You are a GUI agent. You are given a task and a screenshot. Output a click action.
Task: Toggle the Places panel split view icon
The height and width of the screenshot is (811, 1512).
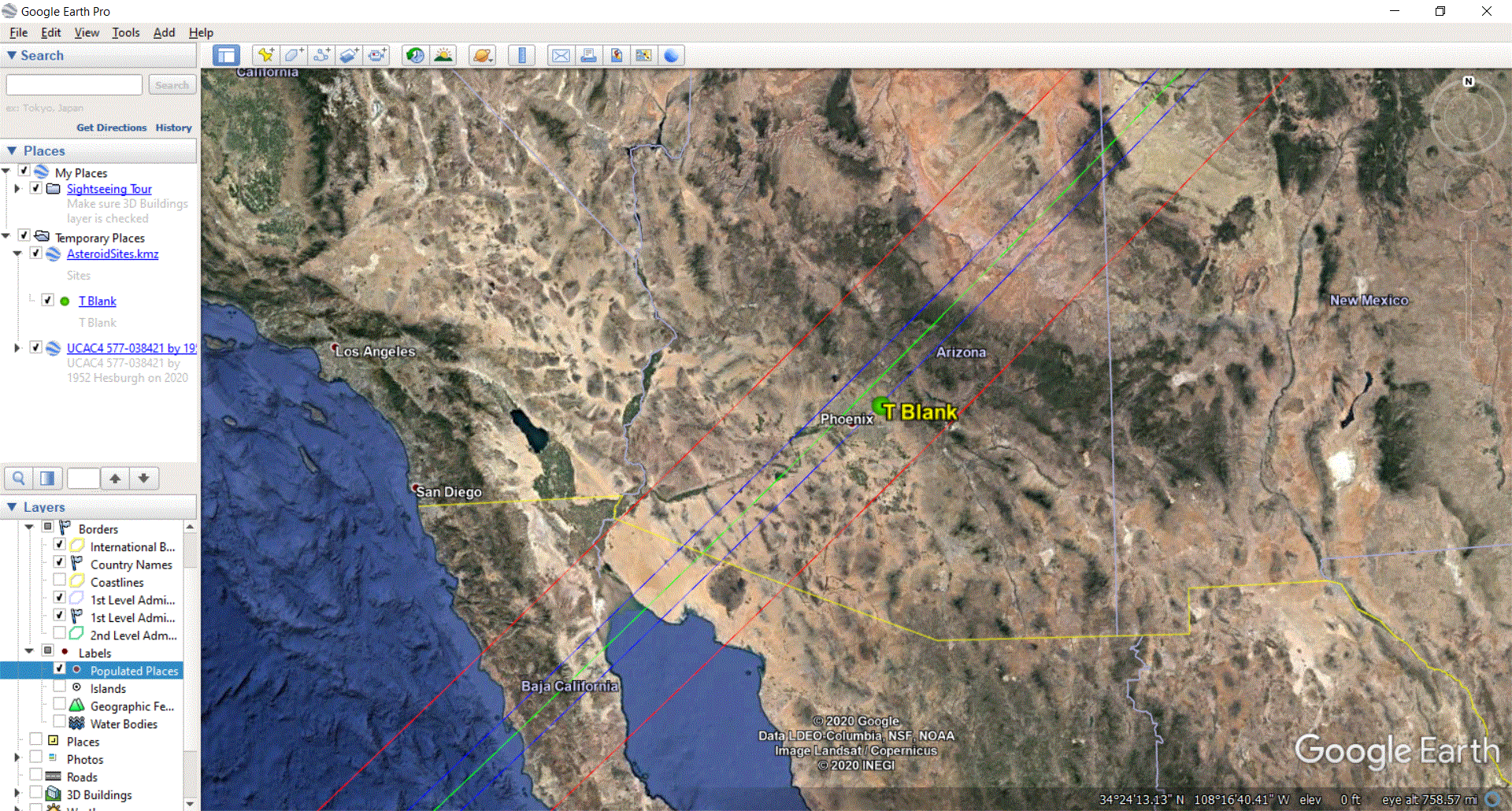tap(47, 478)
